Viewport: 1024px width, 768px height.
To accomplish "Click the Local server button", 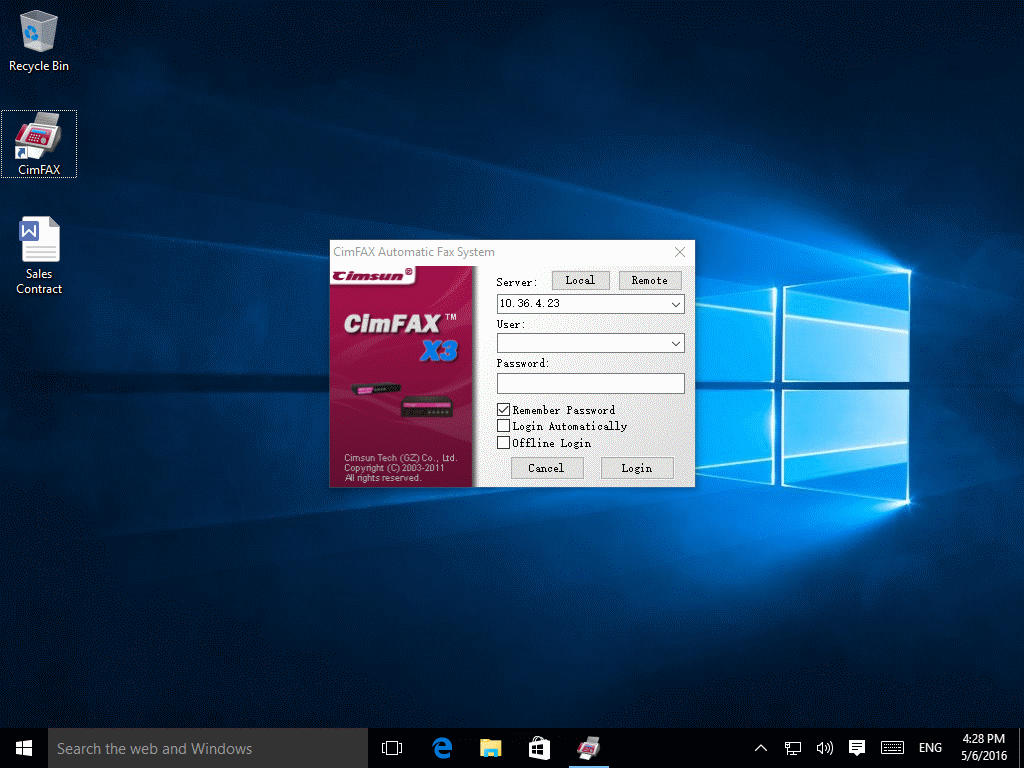I will pos(581,280).
